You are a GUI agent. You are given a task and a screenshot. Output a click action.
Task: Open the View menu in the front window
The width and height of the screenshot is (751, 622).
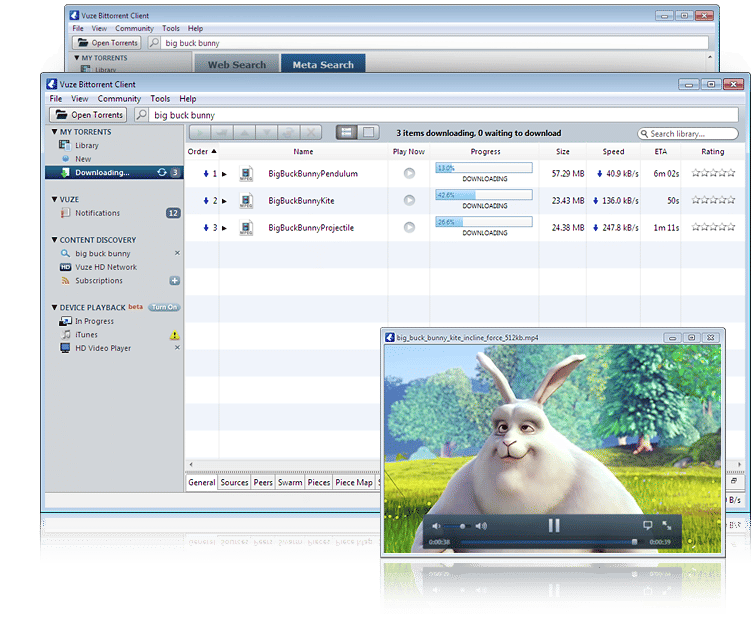80,99
